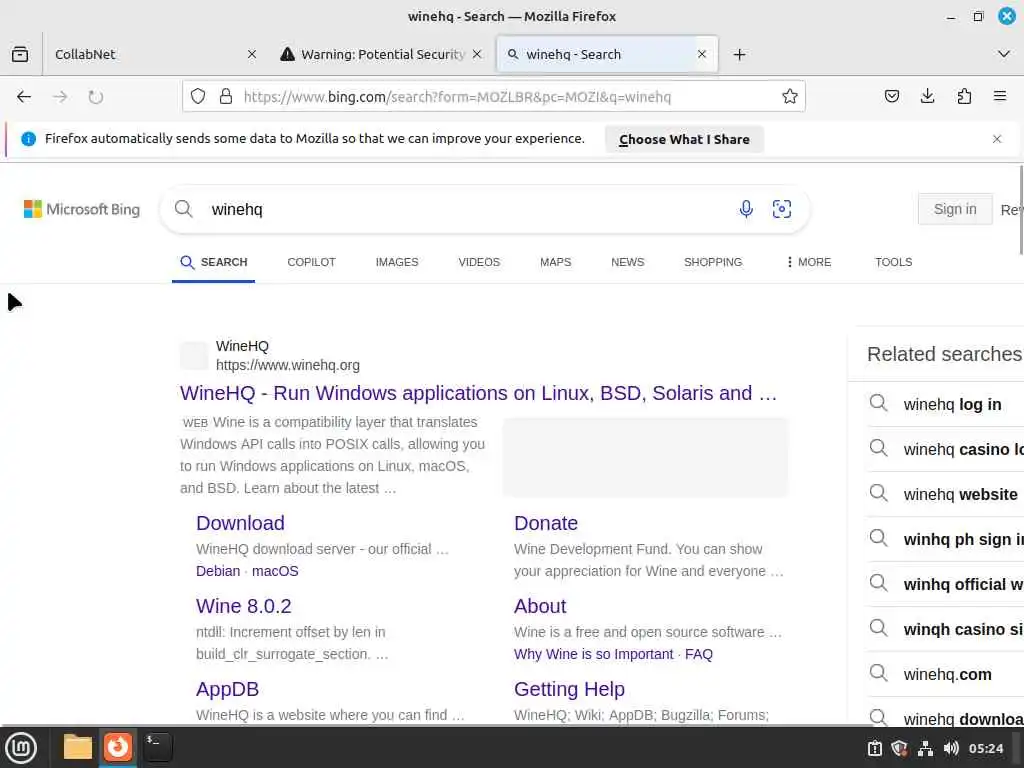Open the FAQ link

click(x=699, y=654)
